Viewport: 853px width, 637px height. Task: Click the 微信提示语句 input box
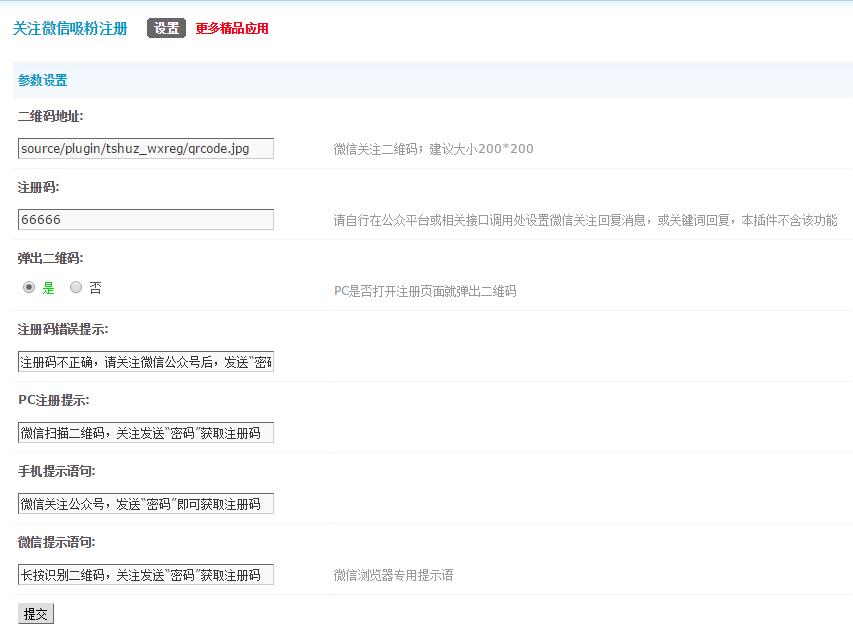(146, 575)
